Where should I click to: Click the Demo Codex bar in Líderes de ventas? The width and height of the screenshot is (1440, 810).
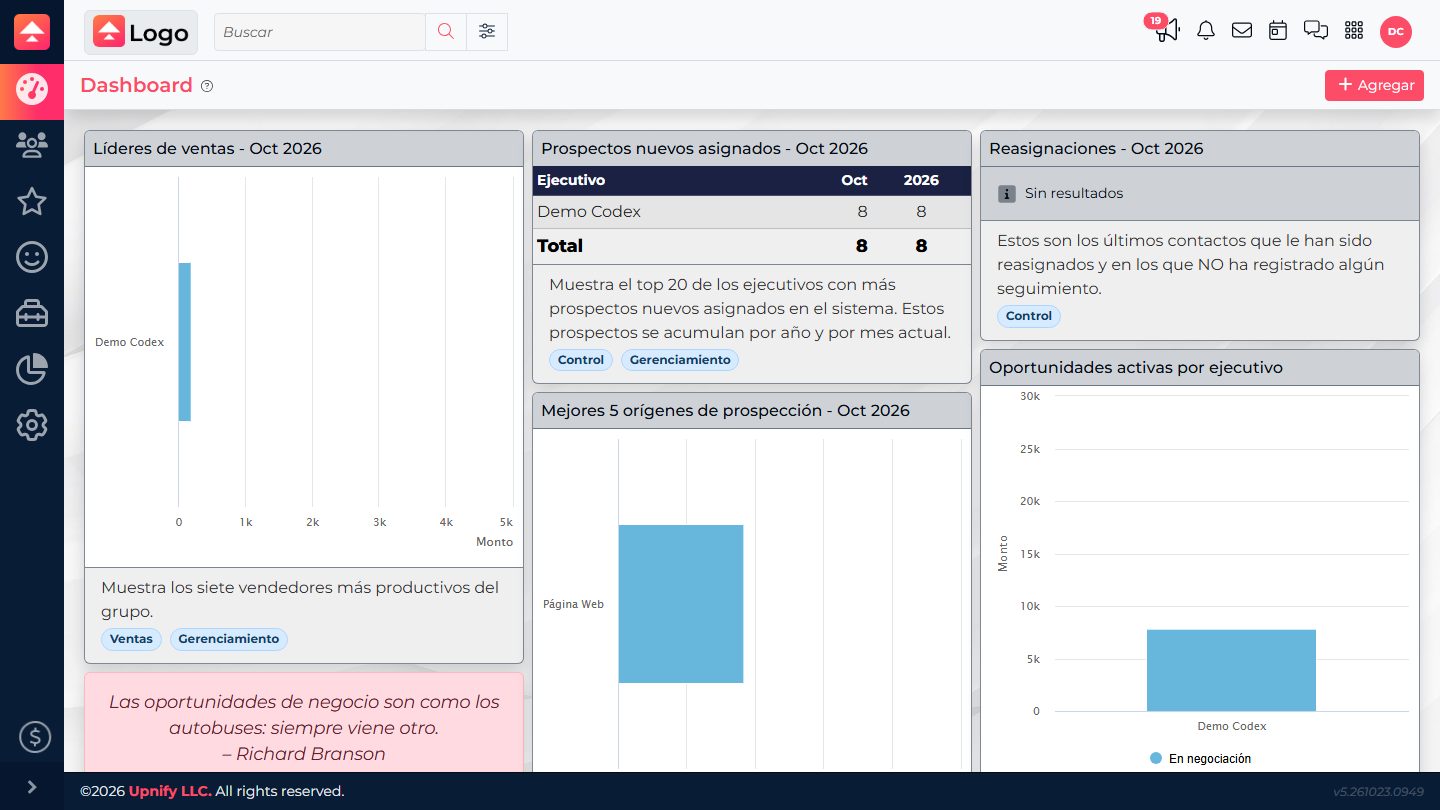185,342
